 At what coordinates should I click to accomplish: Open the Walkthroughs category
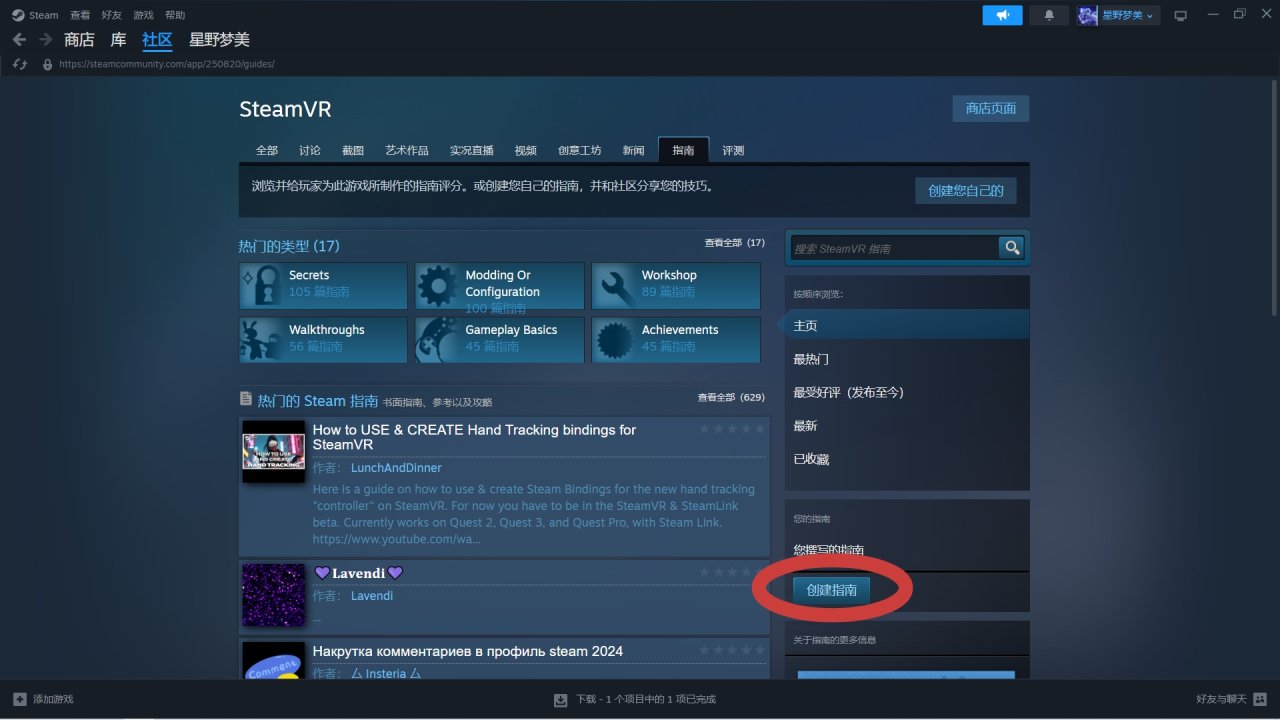[323, 340]
